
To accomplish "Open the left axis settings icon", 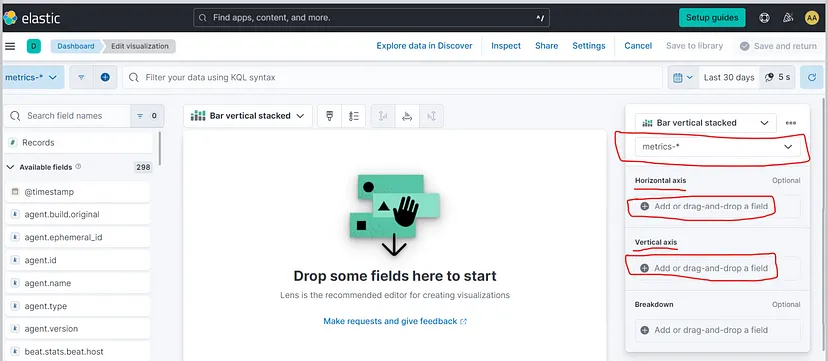I will click(x=383, y=116).
